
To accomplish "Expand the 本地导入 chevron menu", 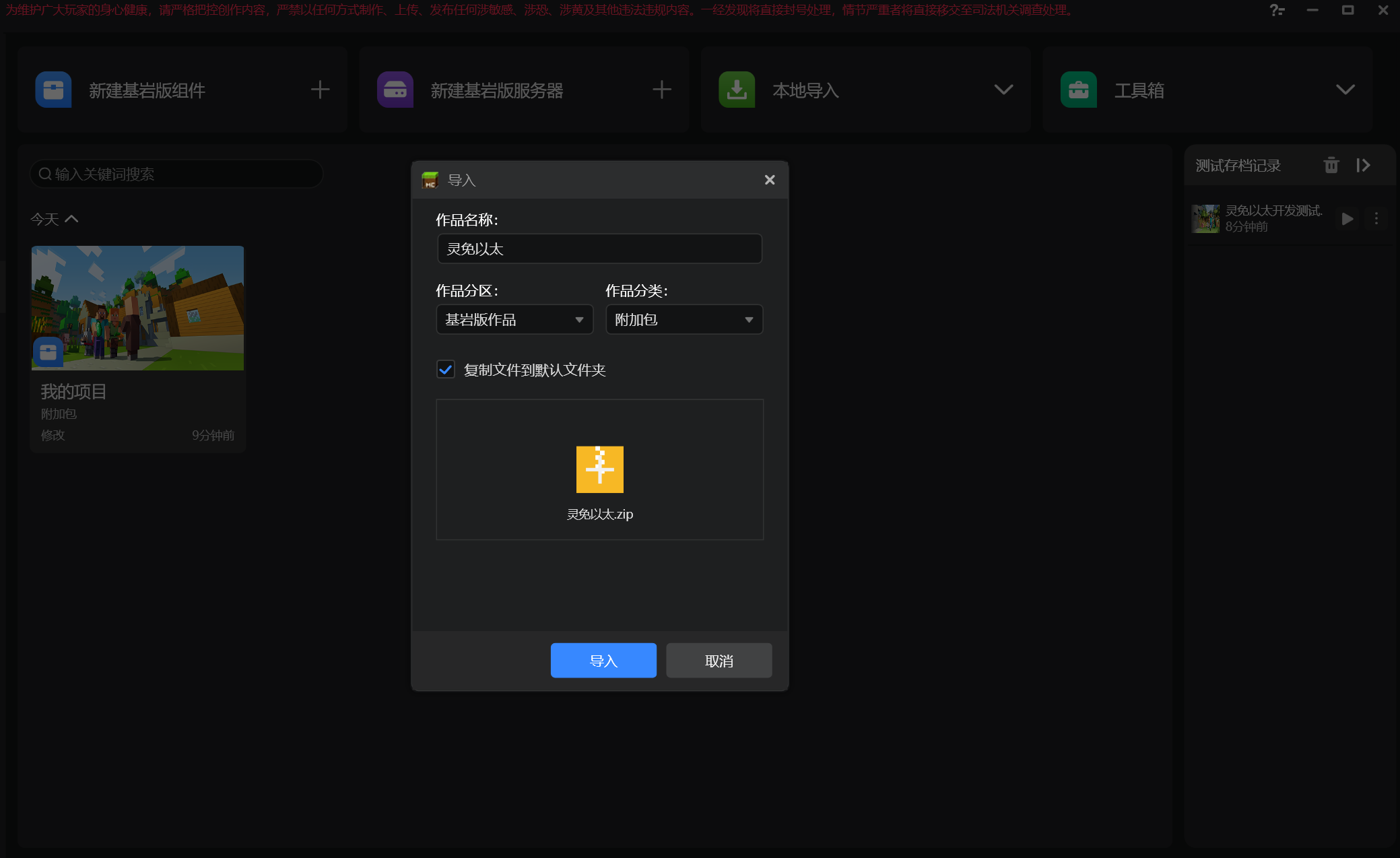I will click(1003, 90).
